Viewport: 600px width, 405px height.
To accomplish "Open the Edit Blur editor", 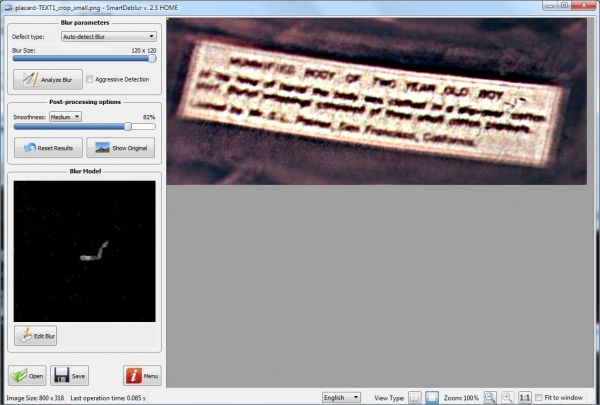I will coord(36,336).
